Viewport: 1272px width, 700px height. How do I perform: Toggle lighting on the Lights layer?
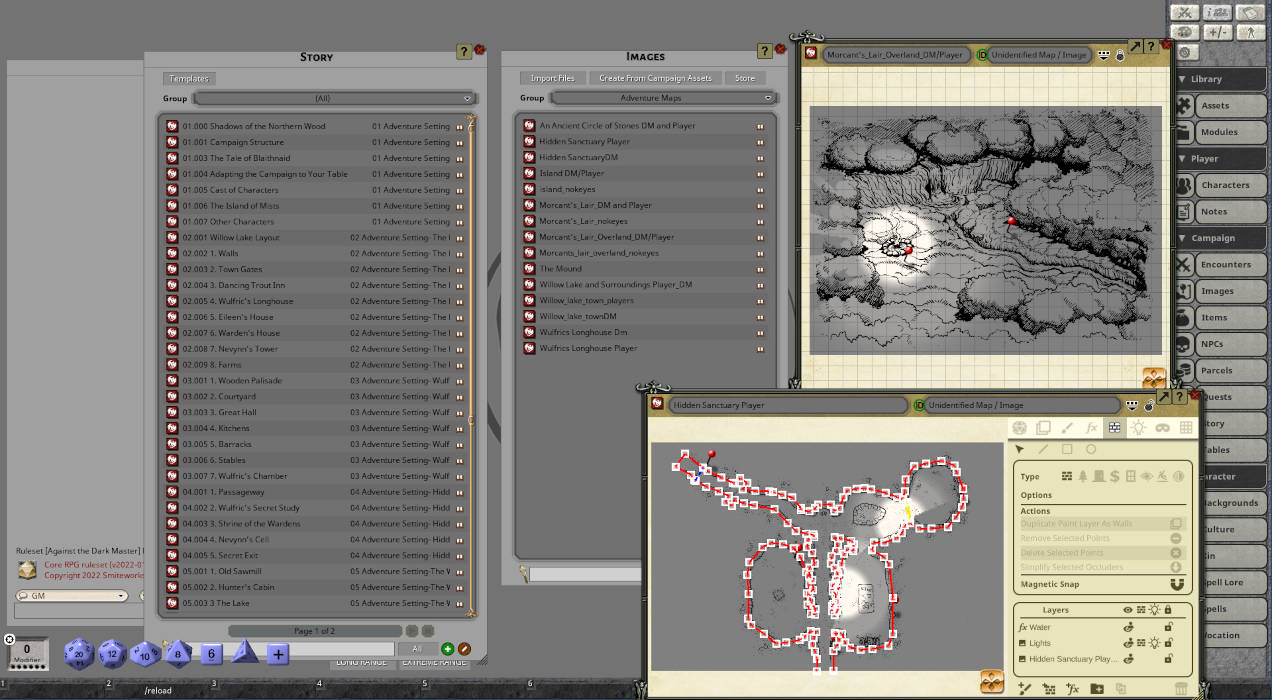point(1154,643)
